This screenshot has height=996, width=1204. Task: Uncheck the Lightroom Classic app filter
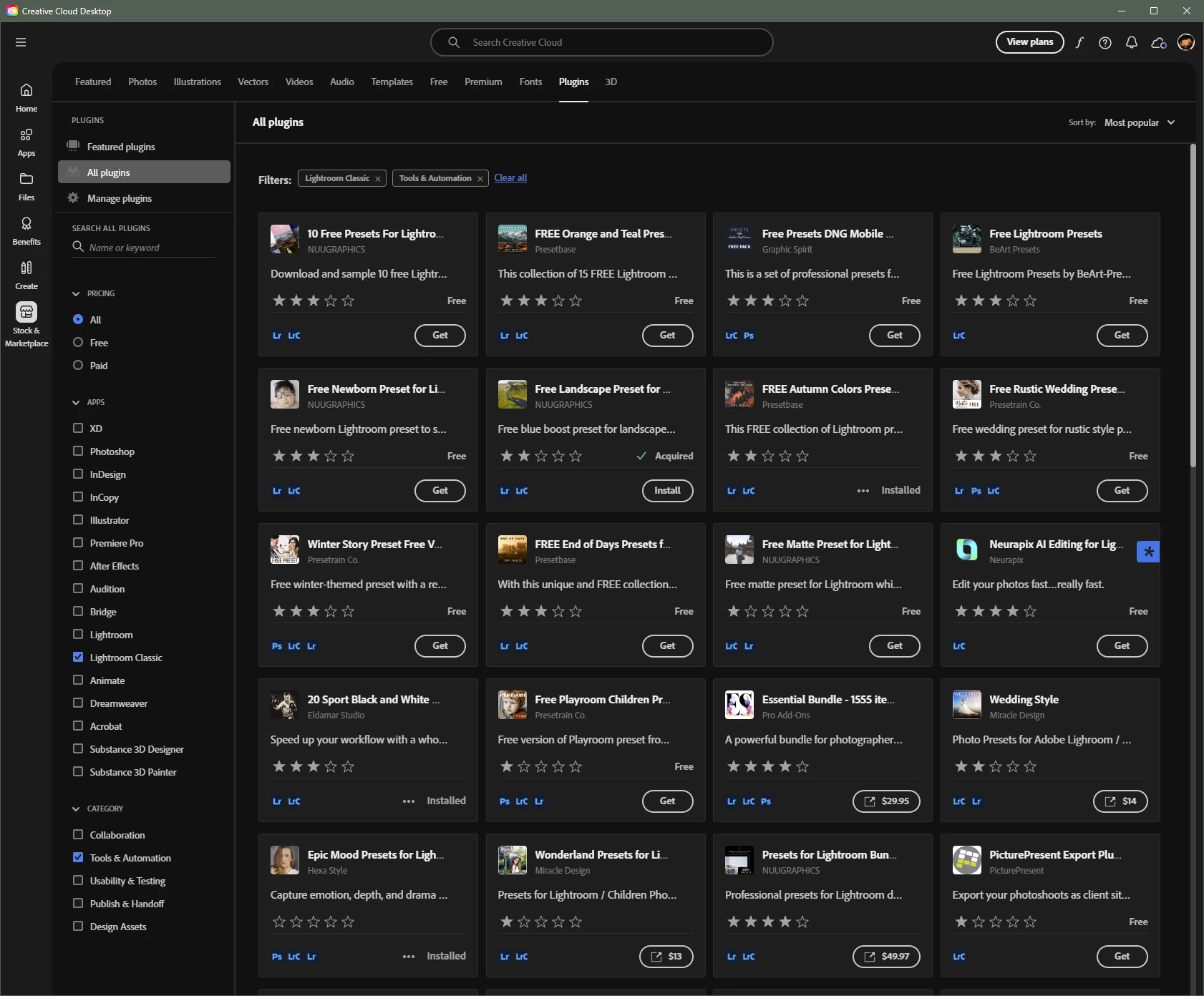(x=78, y=658)
